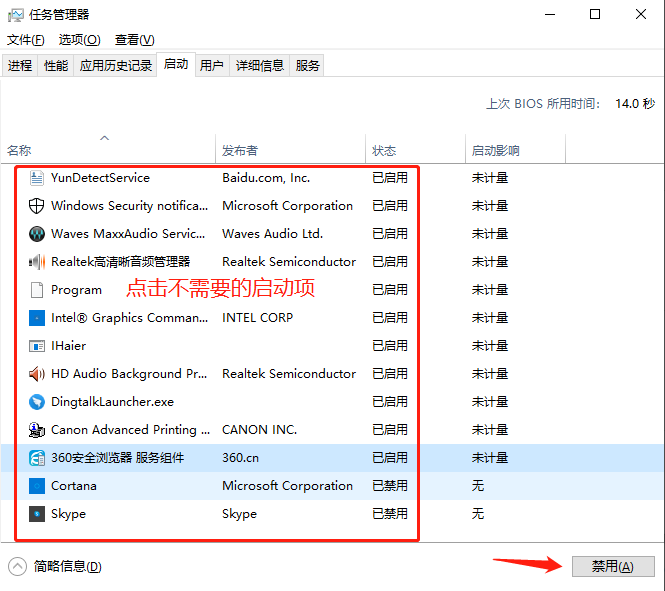Sort by the 状态 column header

pyautogui.click(x=416, y=148)
